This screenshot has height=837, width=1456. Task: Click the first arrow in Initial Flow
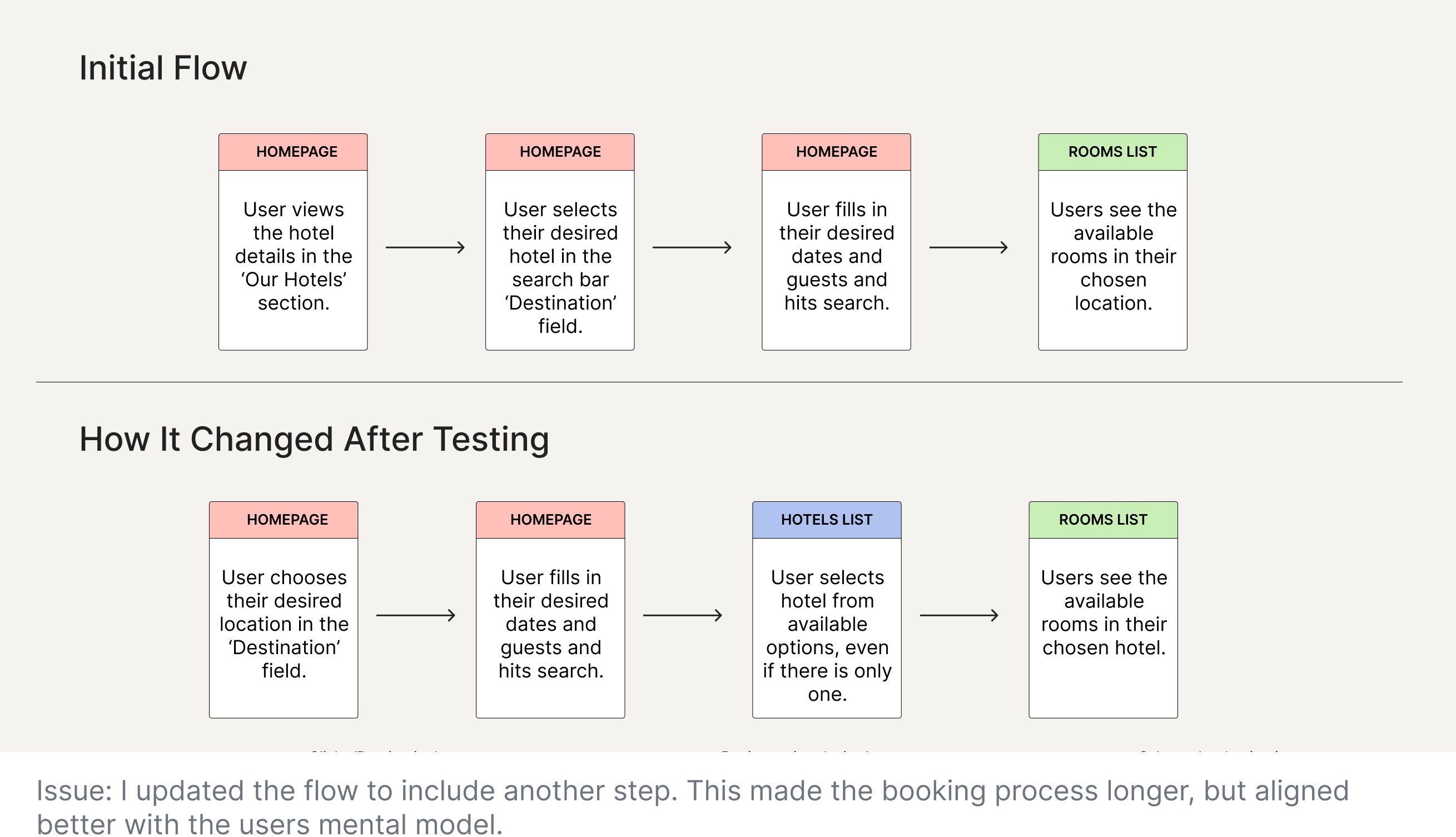pyautogui.click(x=425, y=248)
